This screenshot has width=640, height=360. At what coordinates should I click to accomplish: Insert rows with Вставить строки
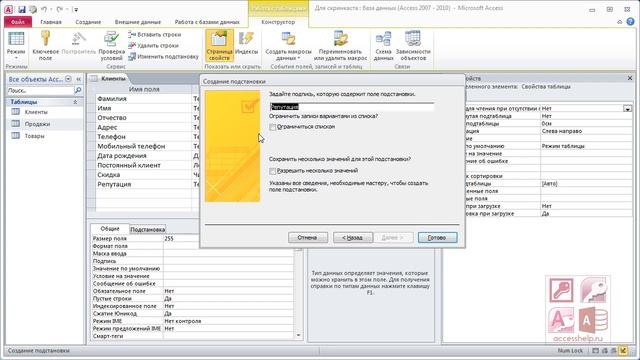pyautogui.click(x=155, y=35)
